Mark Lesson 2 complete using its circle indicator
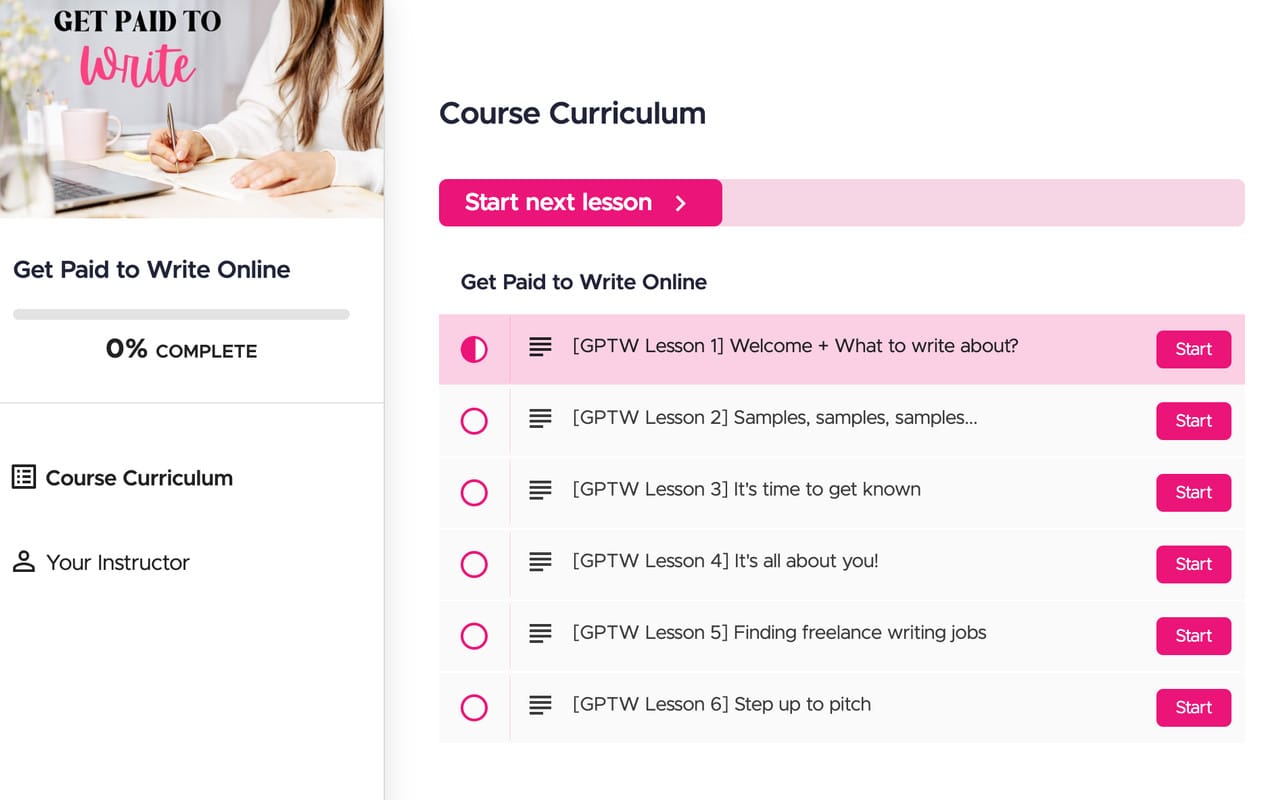The width and height of the screenshot is (1280, 800). pos(474,421)
